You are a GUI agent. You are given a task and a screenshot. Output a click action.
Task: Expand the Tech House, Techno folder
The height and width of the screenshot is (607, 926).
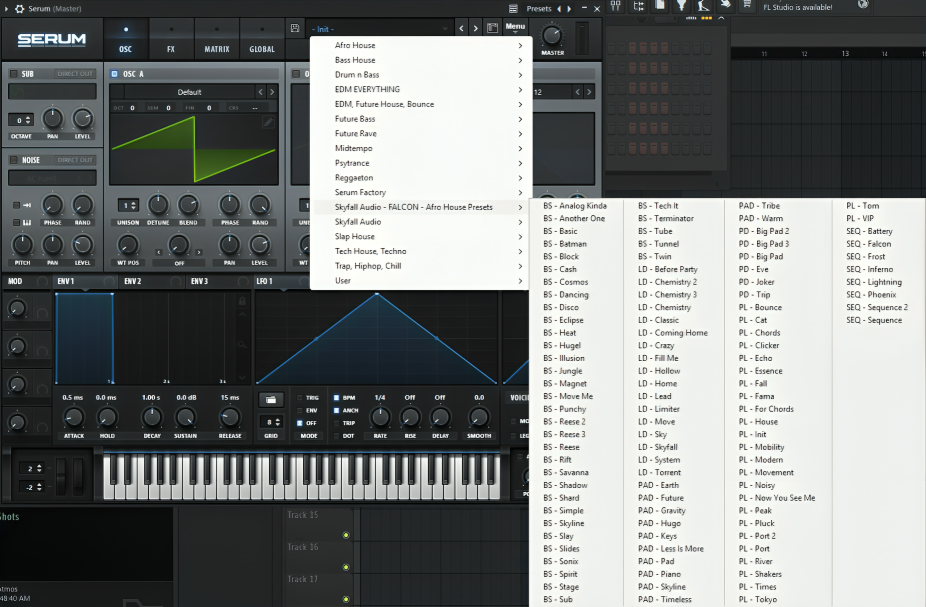point(421,251)
